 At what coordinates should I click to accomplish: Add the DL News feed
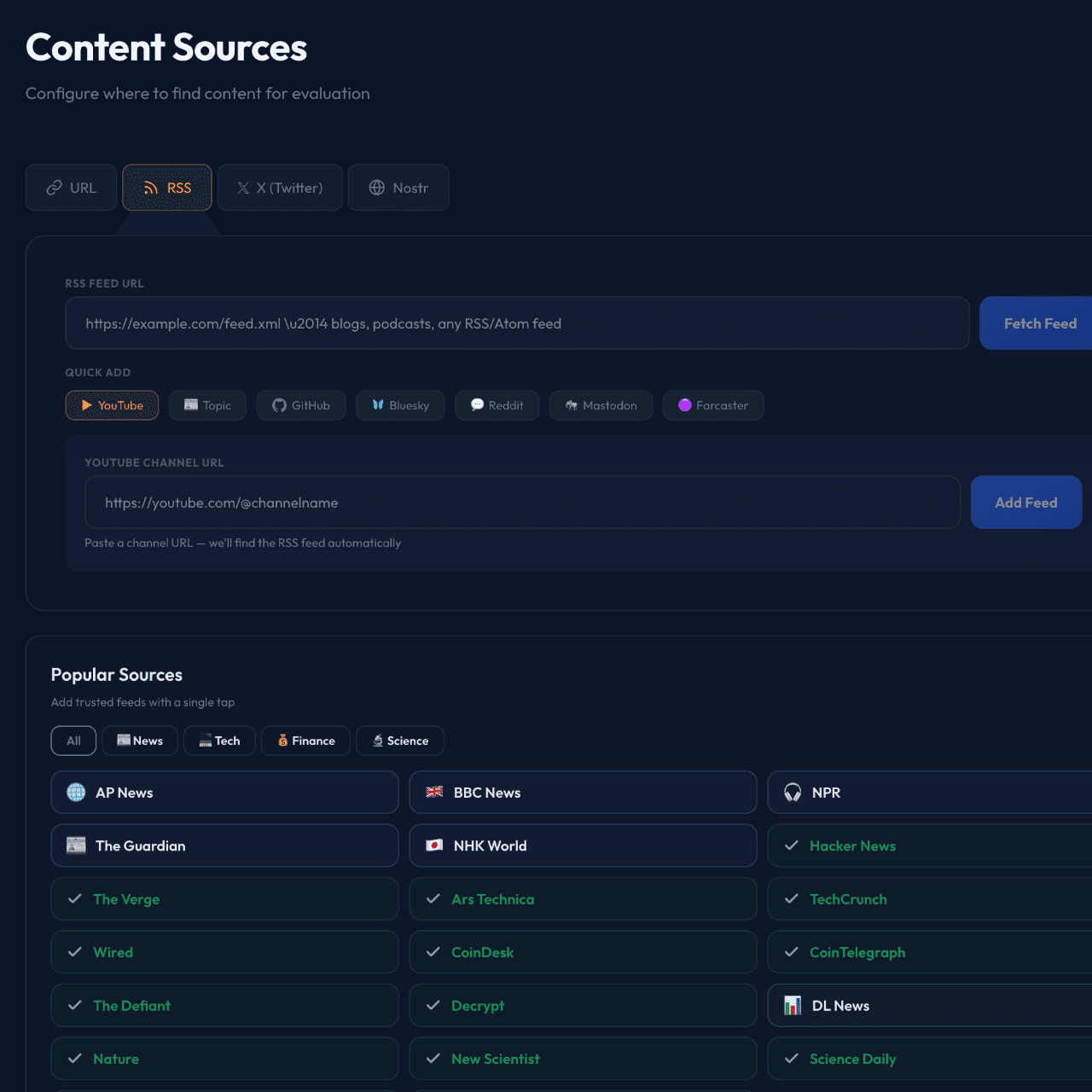click(x=930, y=1006)
